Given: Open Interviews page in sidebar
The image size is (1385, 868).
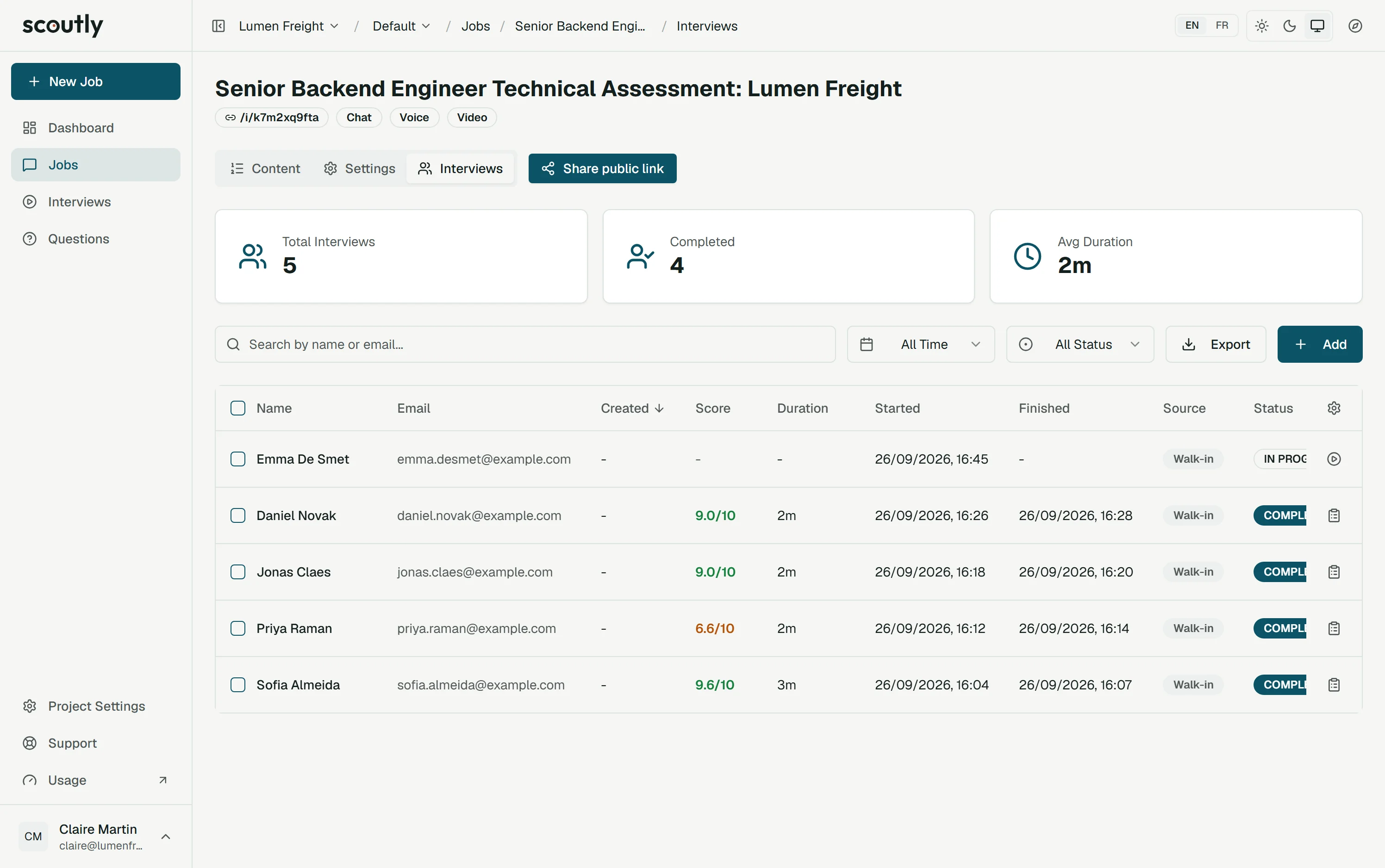Looking at the screenshot, I should (x=95, y=202).
